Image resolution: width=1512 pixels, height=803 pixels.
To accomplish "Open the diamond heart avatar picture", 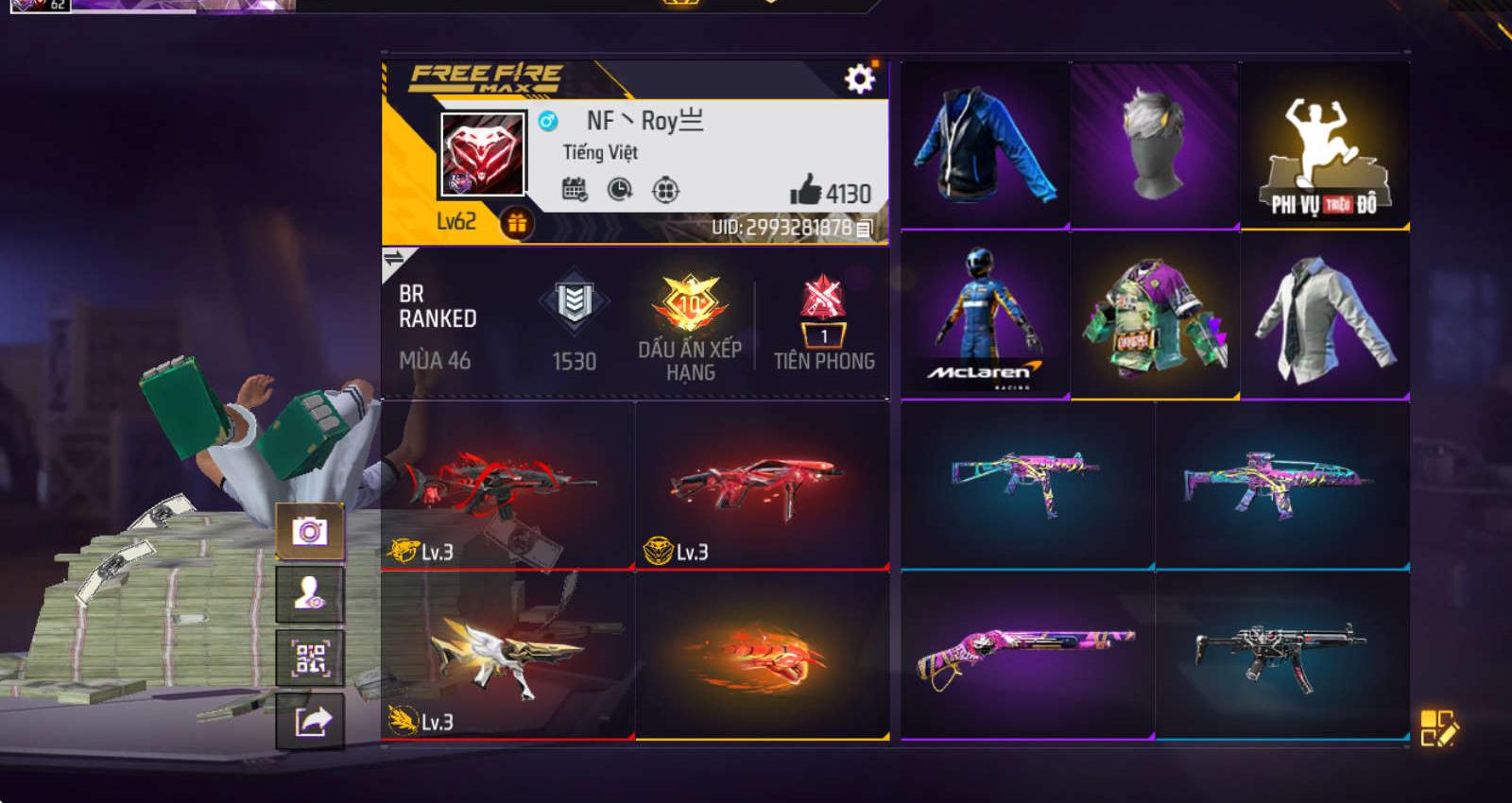I will [x=483, y=155].
